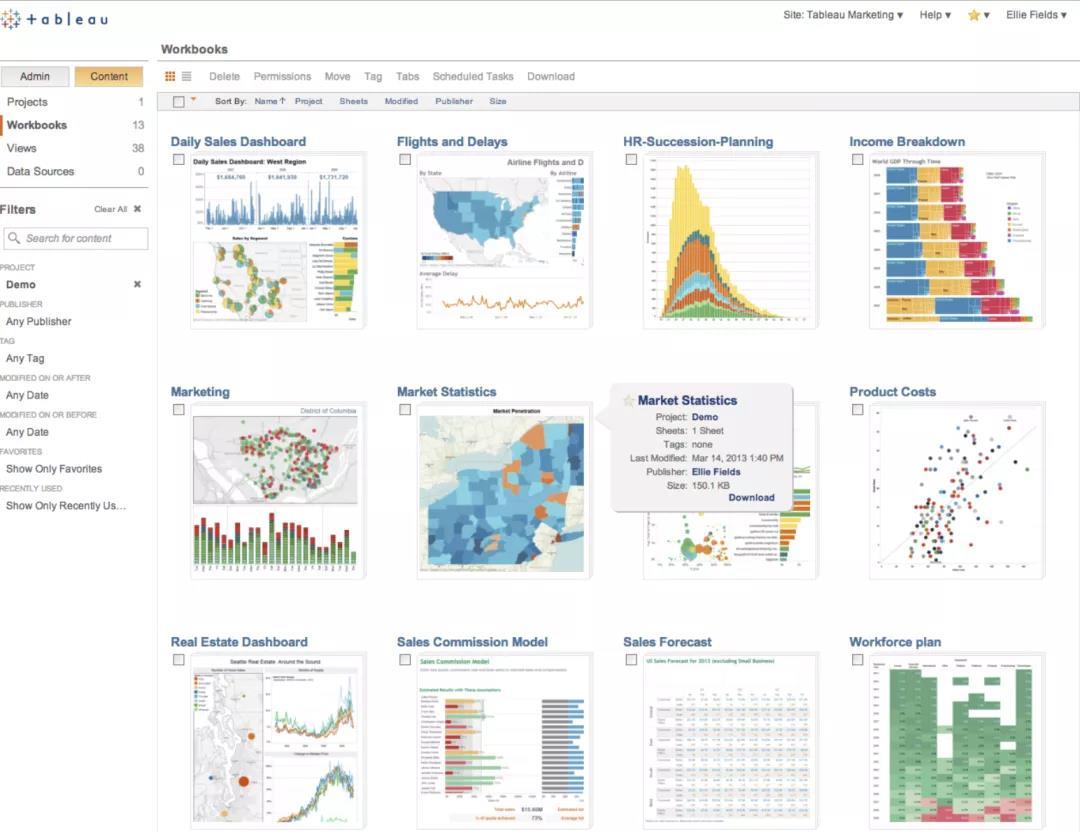Focus the Search for content field

coord(76,238)
